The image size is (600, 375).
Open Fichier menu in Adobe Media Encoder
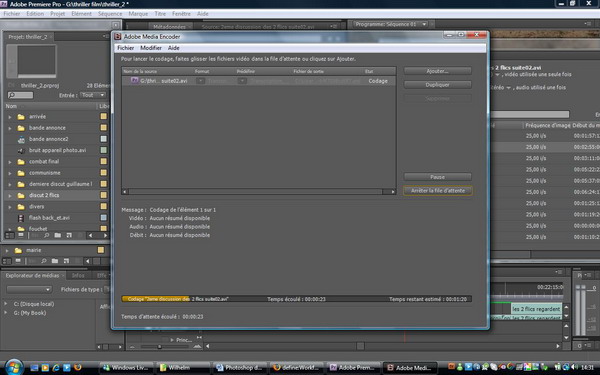pyautogui.click(x=126, y=48)
